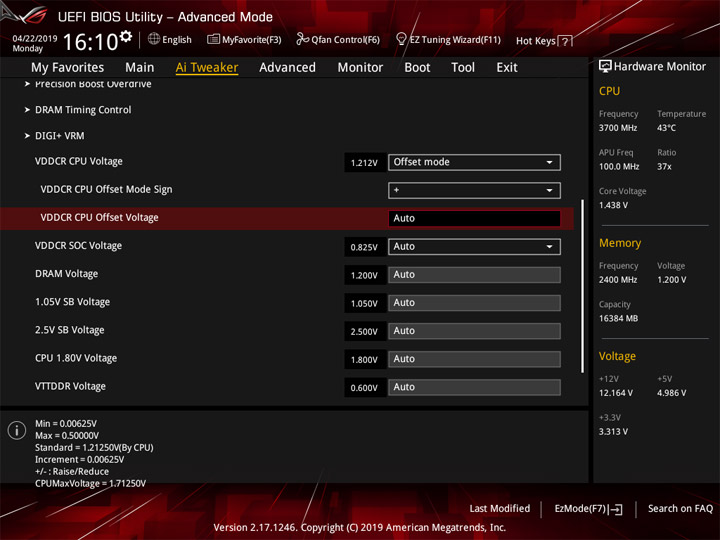Click the 0.600V VTTDDR voltage readout

click(364, 388)
